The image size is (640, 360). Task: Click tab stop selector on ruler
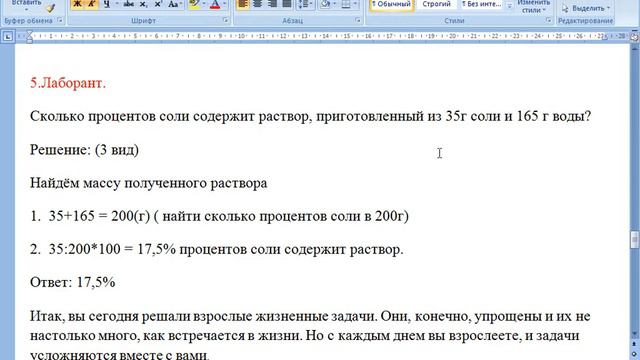pos(8,37)
